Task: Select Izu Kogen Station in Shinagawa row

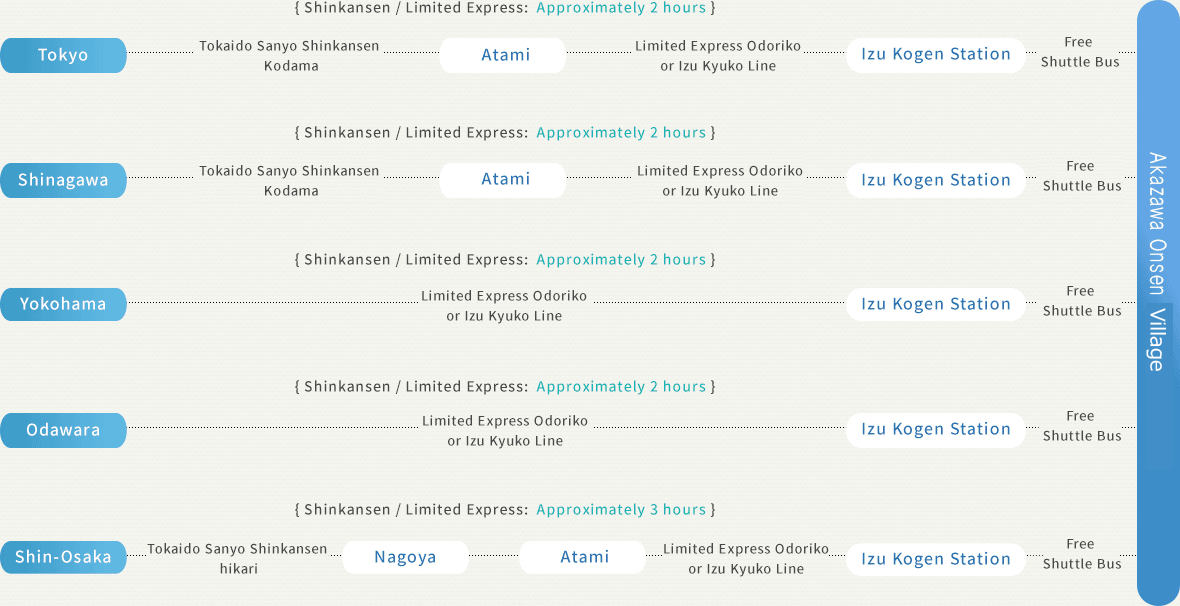Action: pos(935,180)
